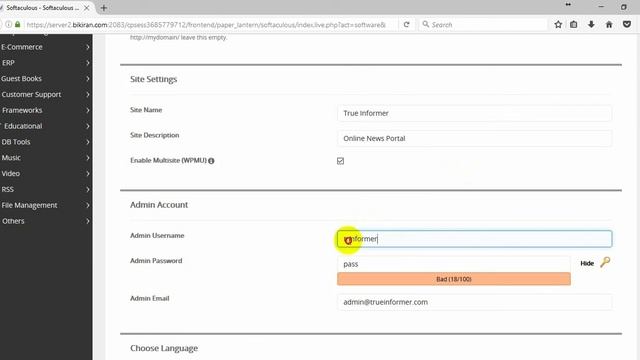Viewport: 640px width, 360px height.
Task: Close the Softaculous tab
Action: click(87, 8)
